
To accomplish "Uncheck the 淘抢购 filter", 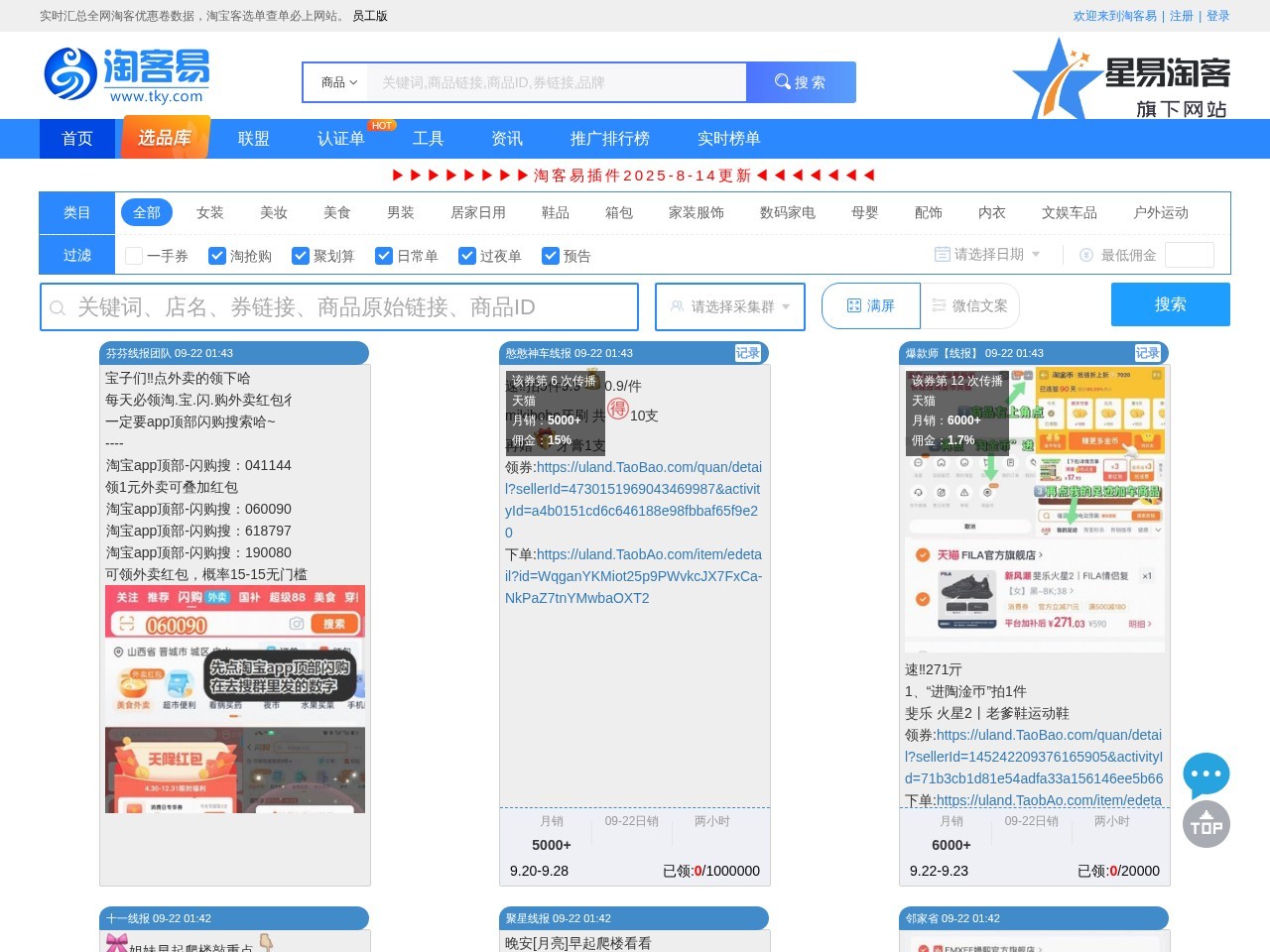I will [217, 256].
